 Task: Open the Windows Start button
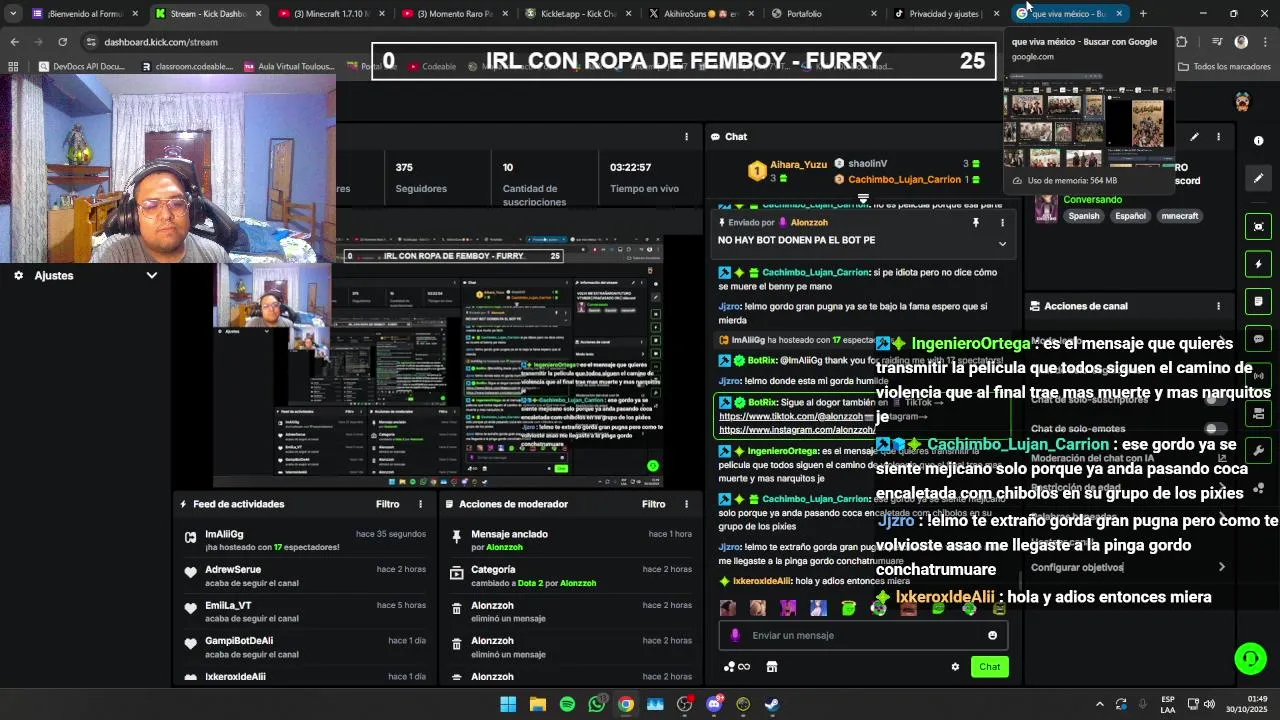tap(508, 704)
